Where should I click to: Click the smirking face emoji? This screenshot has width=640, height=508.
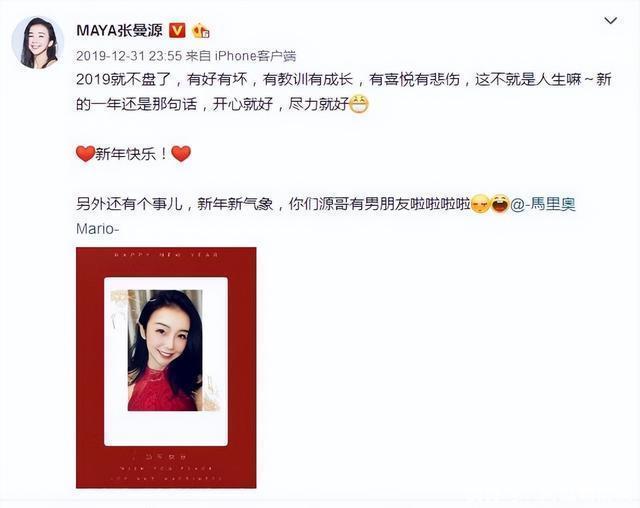pyautogui.click(x=480, y=204)
